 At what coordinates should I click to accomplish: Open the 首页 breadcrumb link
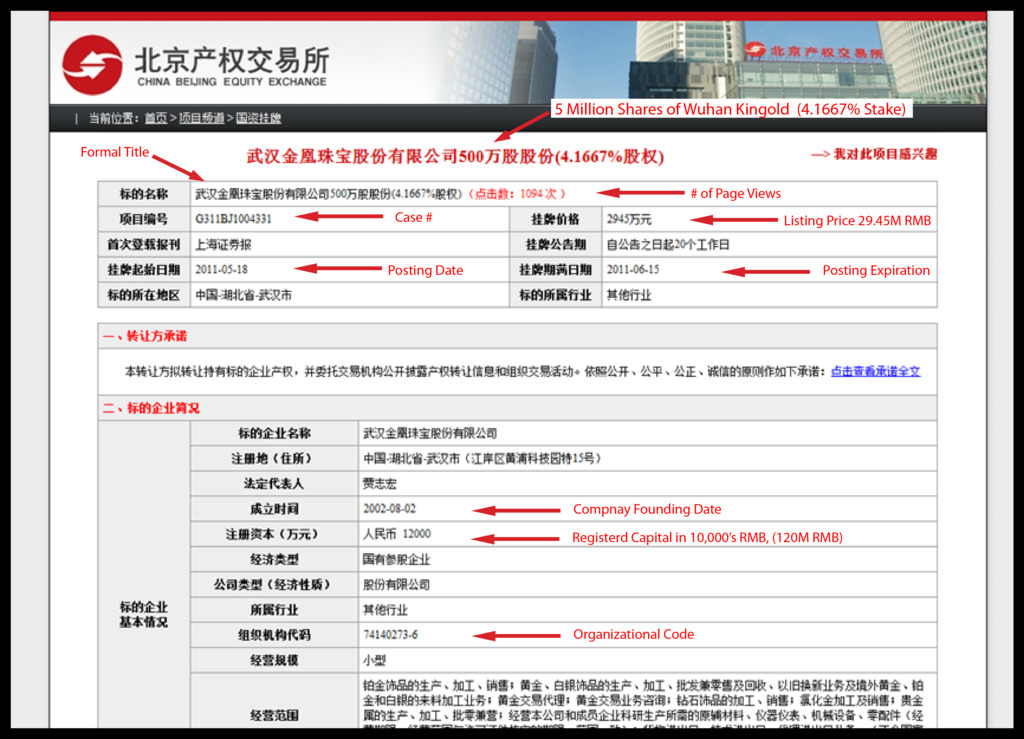[155, 118]
